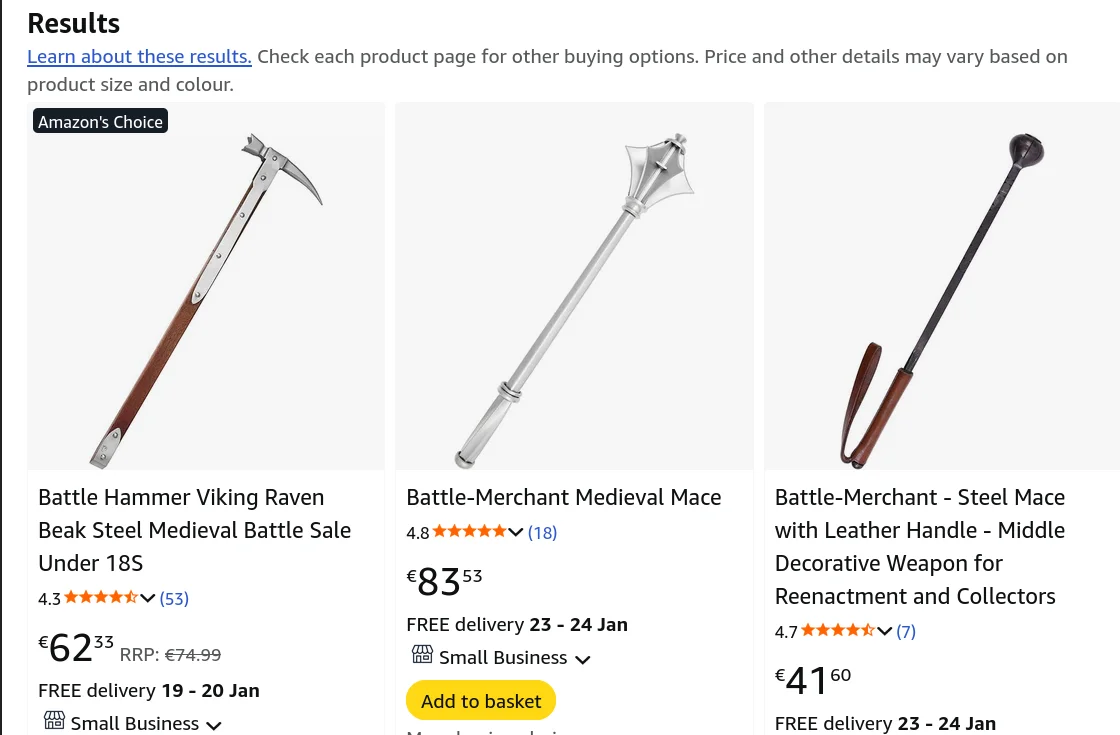Click the Small Business store icon under Medieval Mace

click(x=422, y=655)
